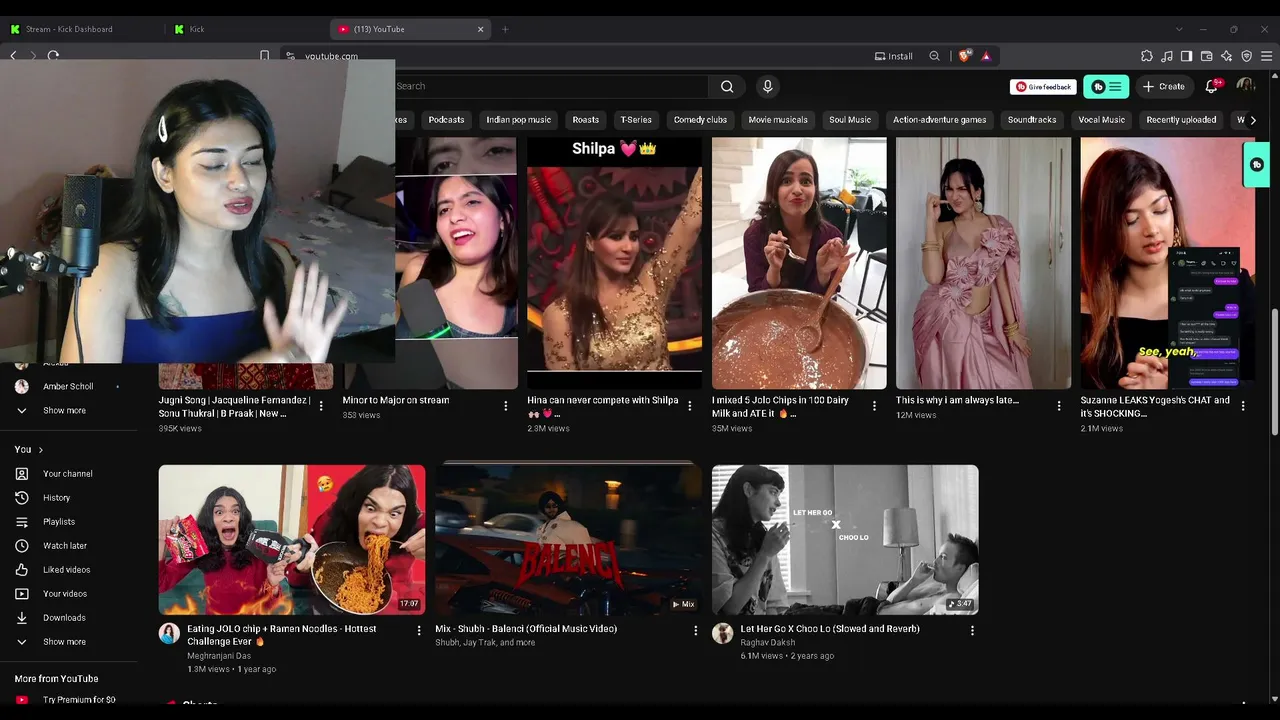1280x720 pixels.
Task: Click the zoom magnifier icon in address bar
Action: pyautogui.click(x=934, y=56)
